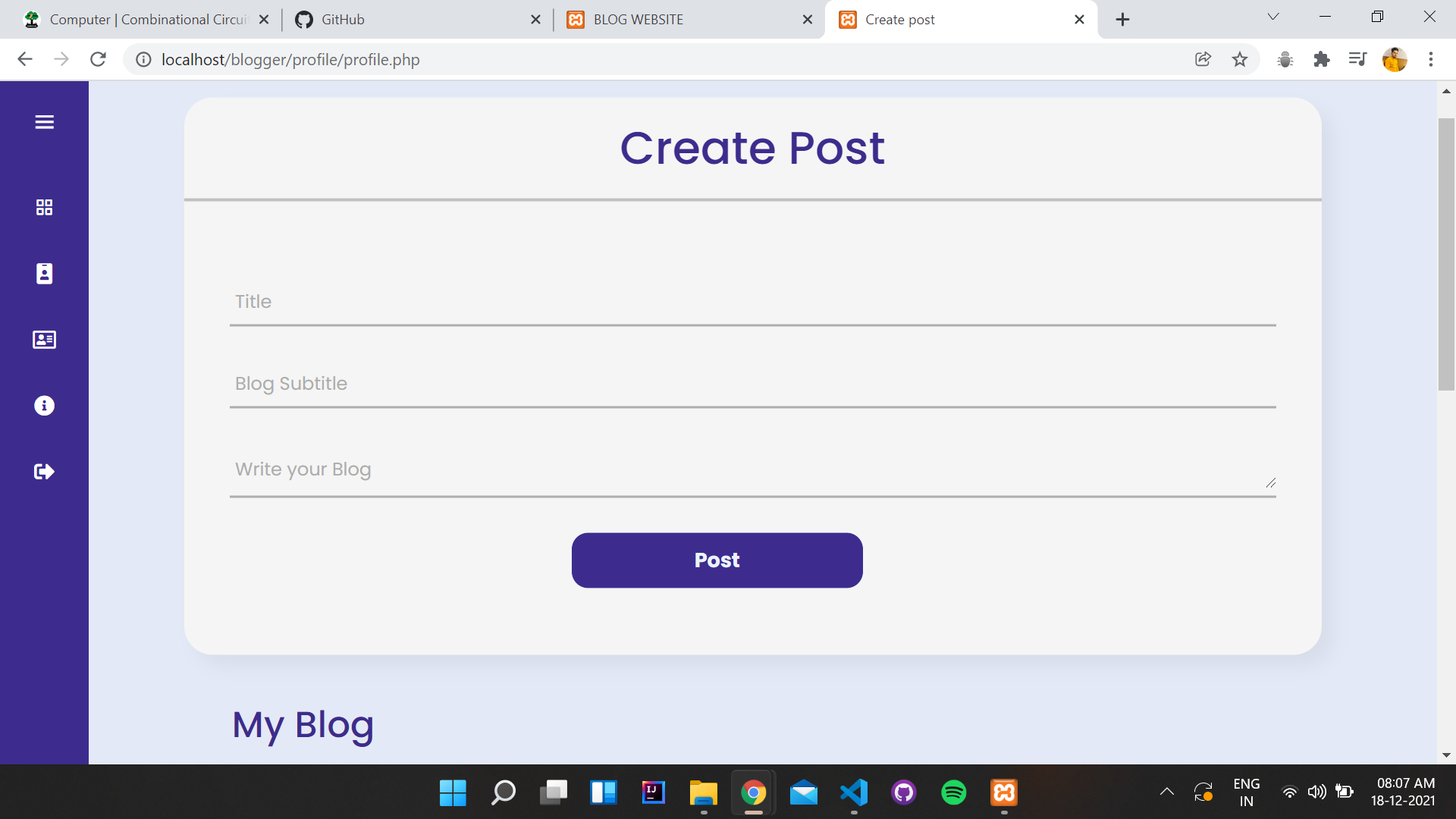This screenshot has height=819, width=1456.
Task: Bookmark page with star icon
Action: (1239, 59)
